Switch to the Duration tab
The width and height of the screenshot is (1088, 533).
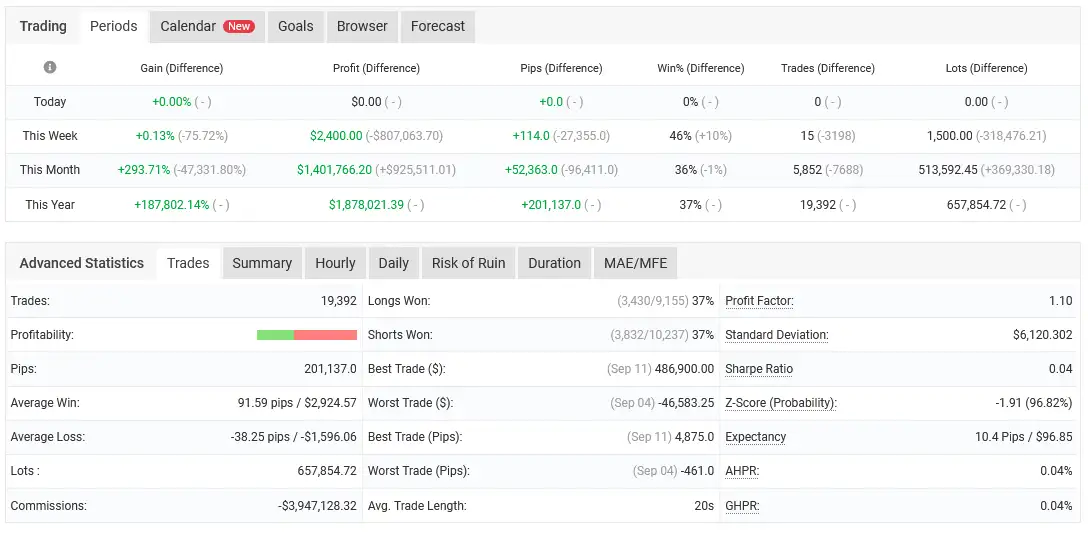pos(554,263)
